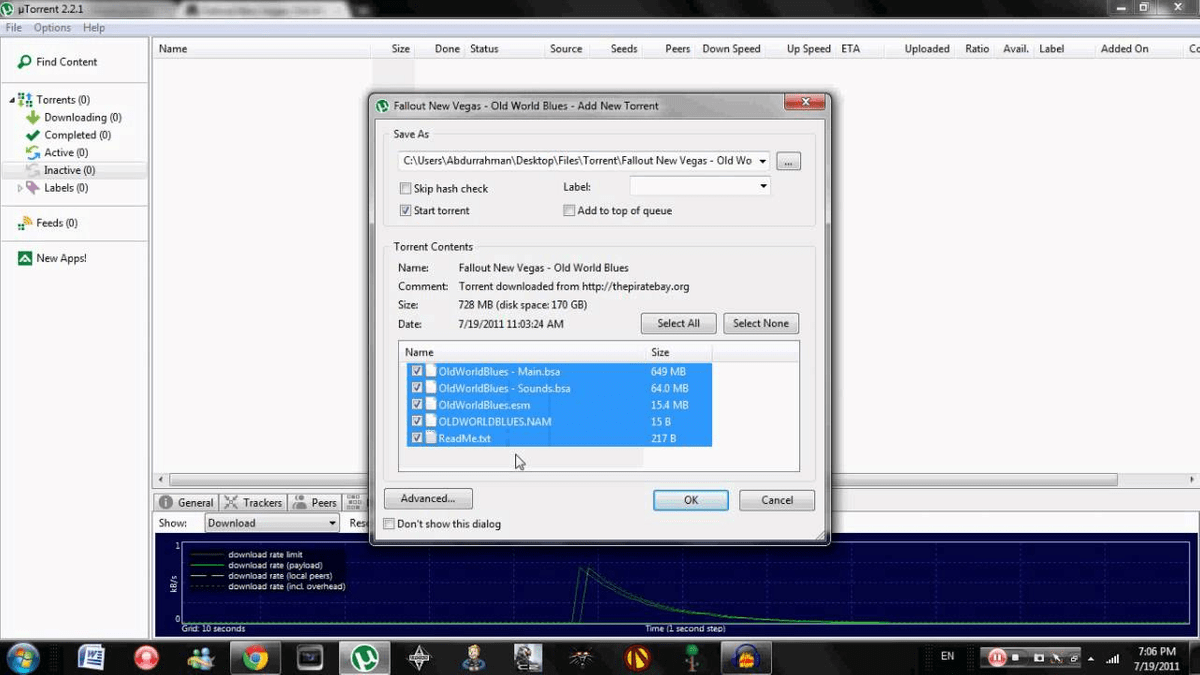Open the Options menu

tap(52, 28)
